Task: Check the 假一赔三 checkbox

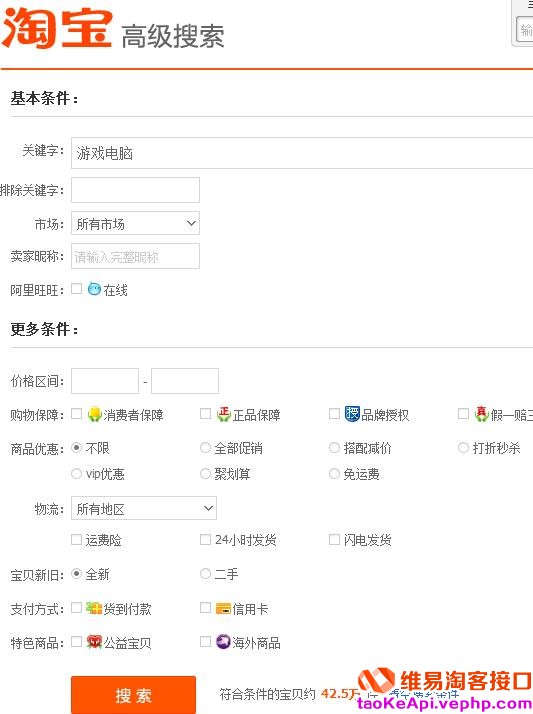Action: click(x=463, y=413)
